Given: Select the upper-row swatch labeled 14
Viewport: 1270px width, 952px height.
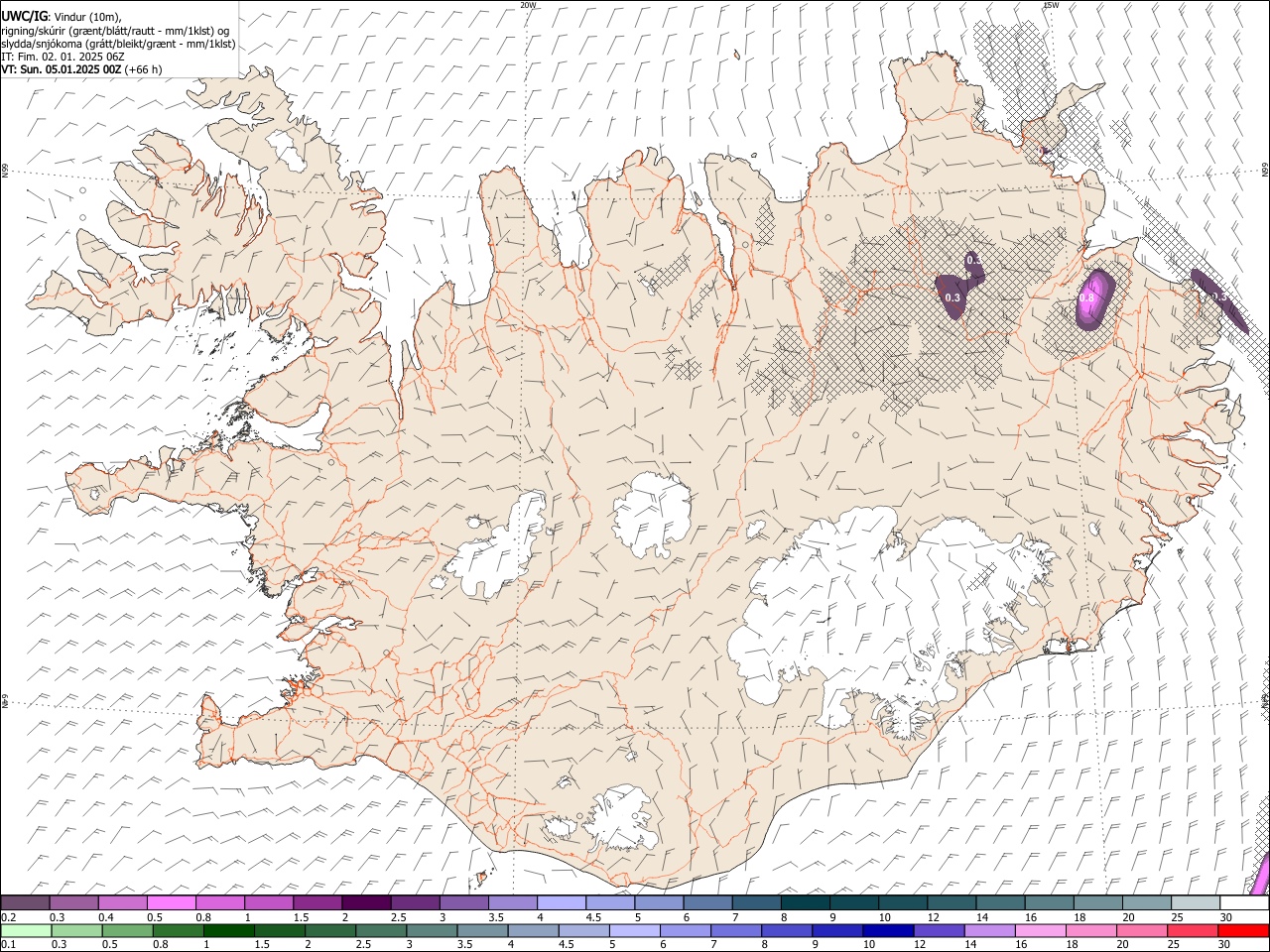Looking at the screenshot, I should pos(1000,903).
